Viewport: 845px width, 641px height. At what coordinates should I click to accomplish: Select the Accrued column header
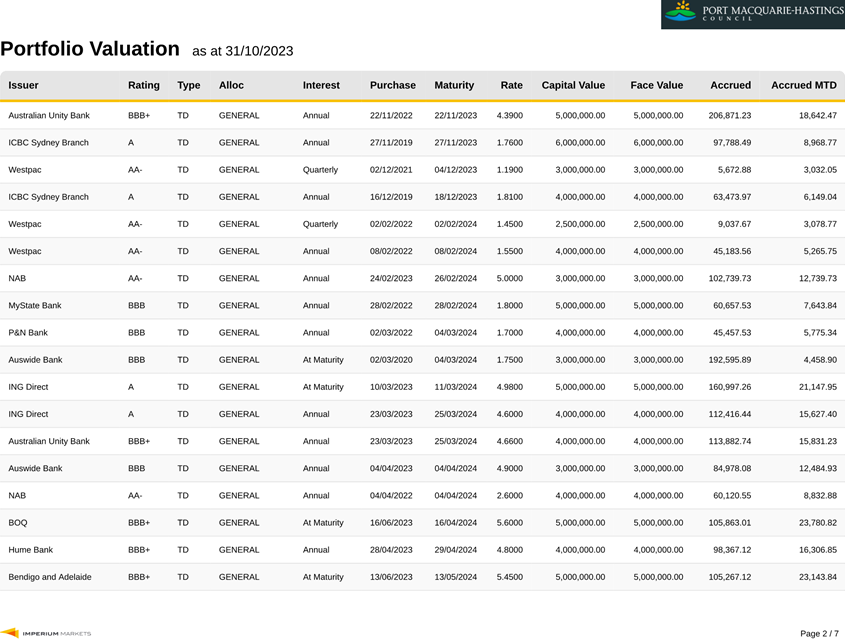coord(731,85)
